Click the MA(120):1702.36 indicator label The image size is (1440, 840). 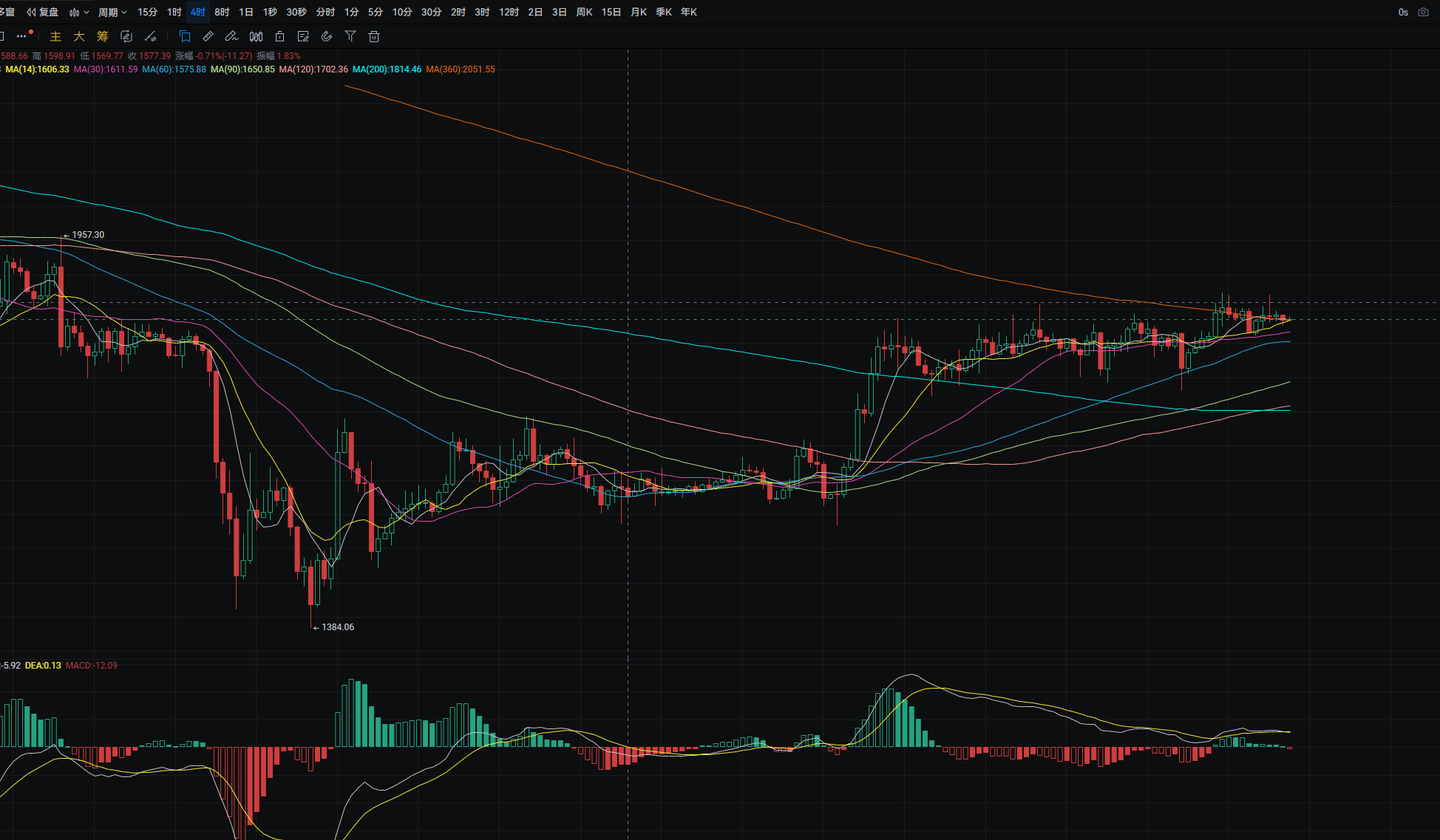[x=313, y=69]
